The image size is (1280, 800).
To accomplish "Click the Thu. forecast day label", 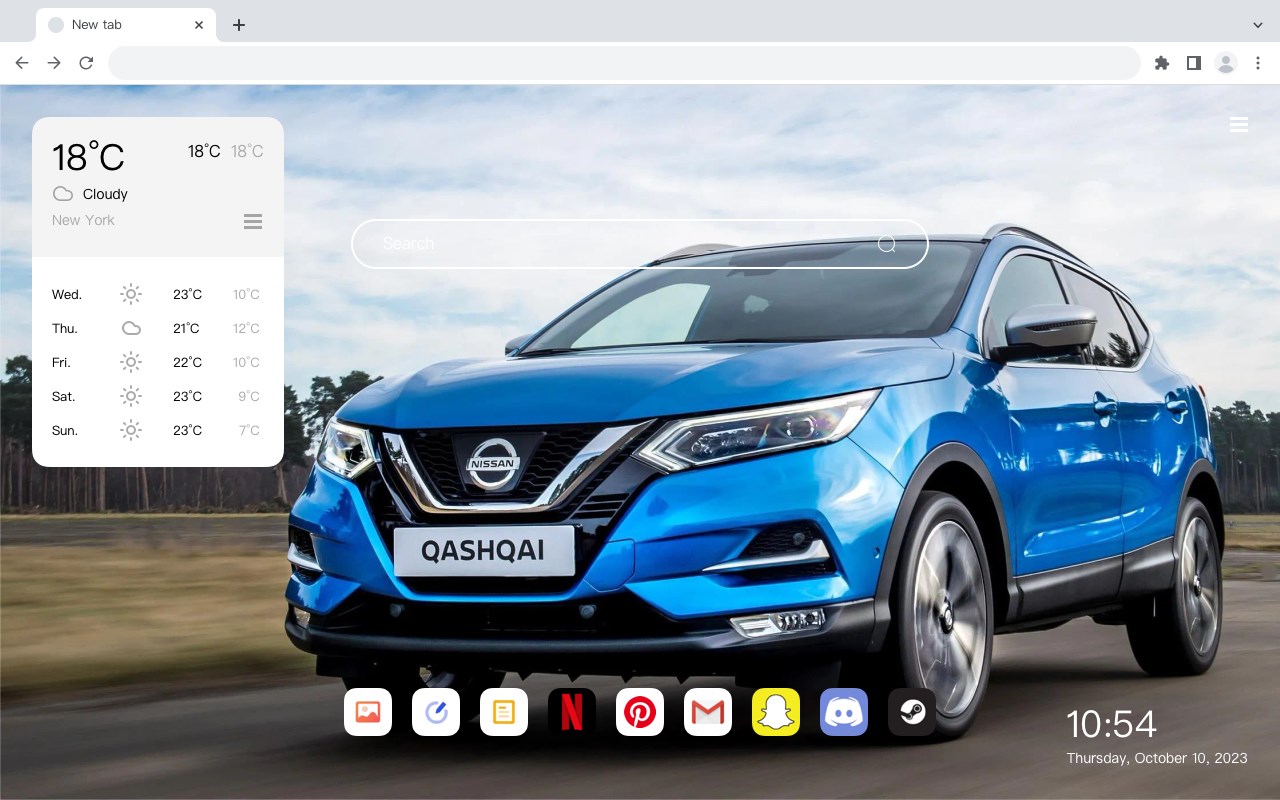I will pos(65,328).
